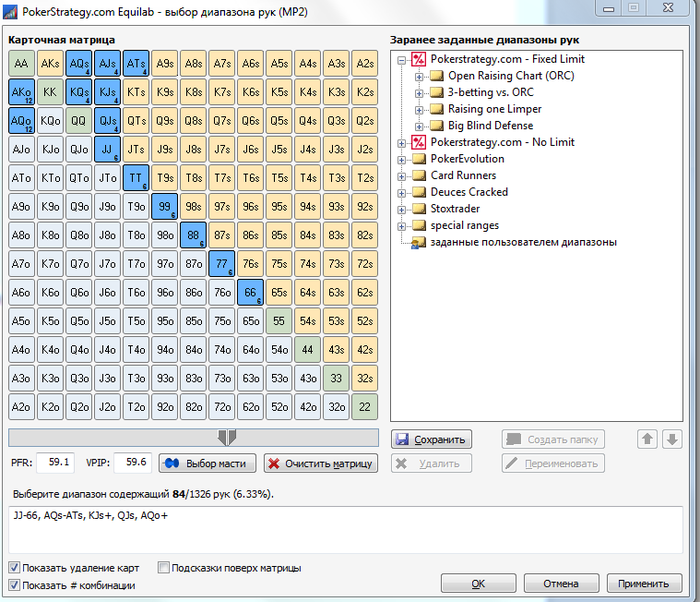The image size is (700, 602).
Task: Move selected range up with arrow icon
Action: (647, 439)
